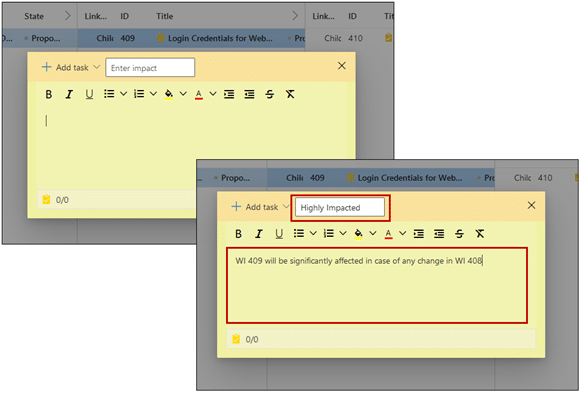Click the first Link column header

click(96, 16)
